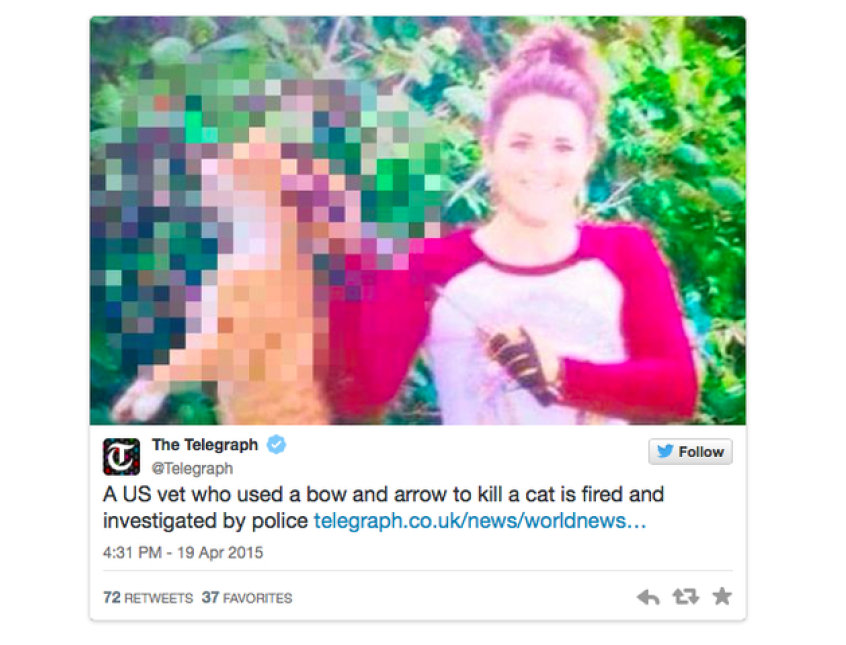Click the RETWEETS label
846x645 pixels.
tap(159, 598)
